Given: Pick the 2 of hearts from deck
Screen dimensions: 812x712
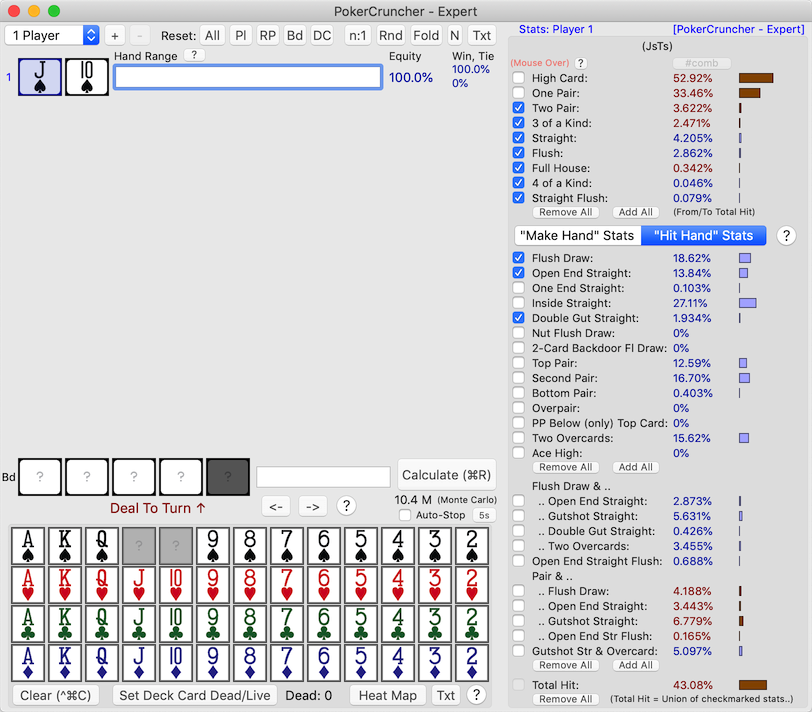Looking at the screenshot, I should tap(472, 585).
